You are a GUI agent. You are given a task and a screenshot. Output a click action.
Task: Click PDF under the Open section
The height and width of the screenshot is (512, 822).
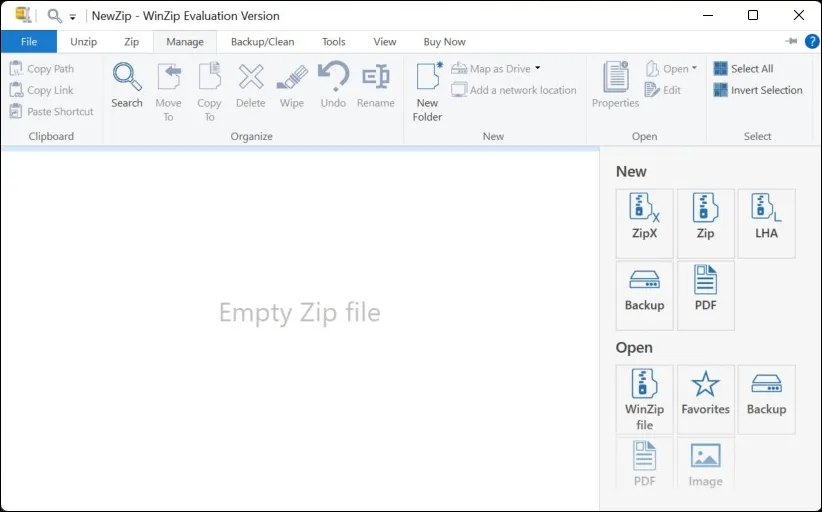tap(644, 464)
